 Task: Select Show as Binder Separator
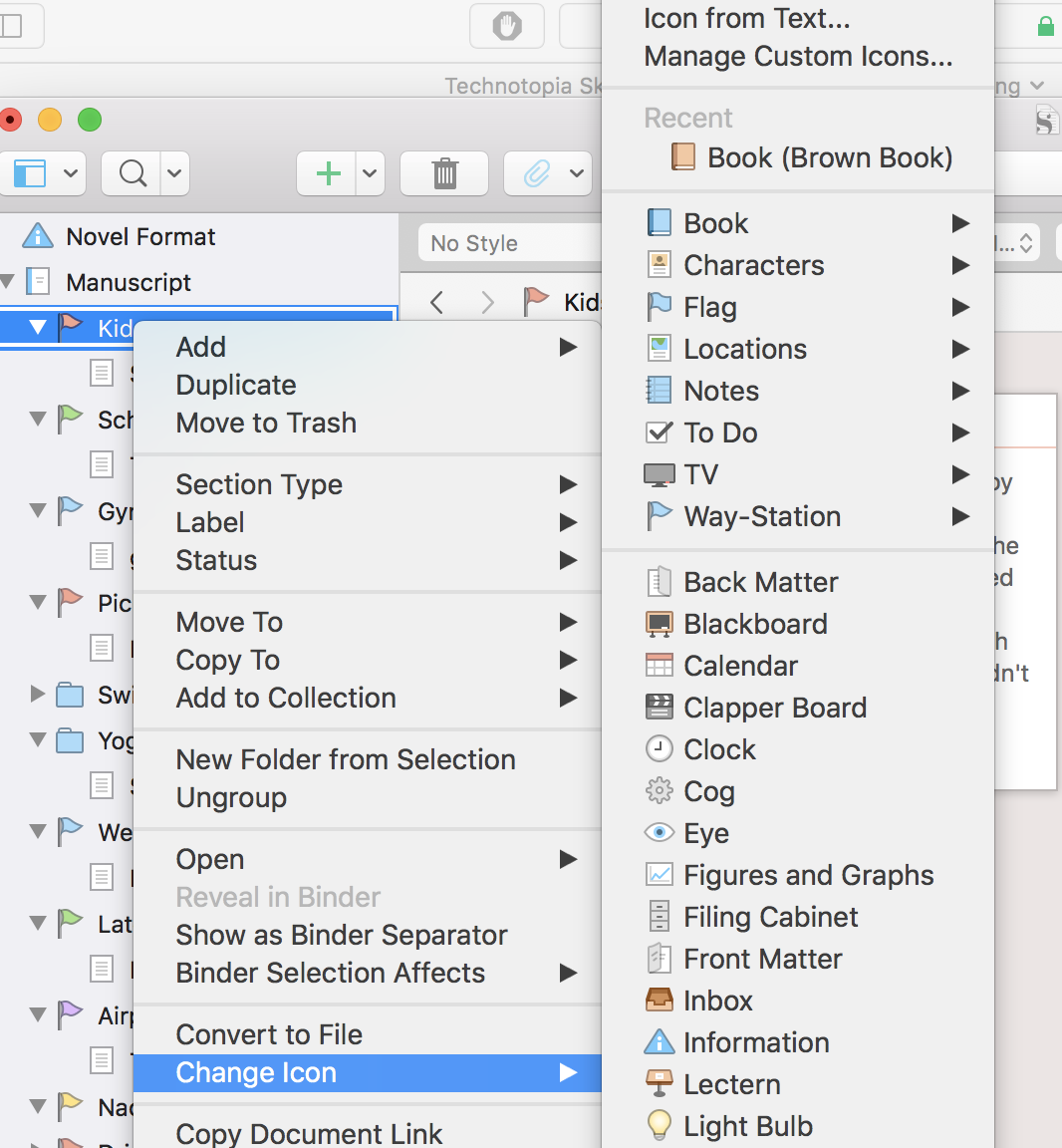368,936
